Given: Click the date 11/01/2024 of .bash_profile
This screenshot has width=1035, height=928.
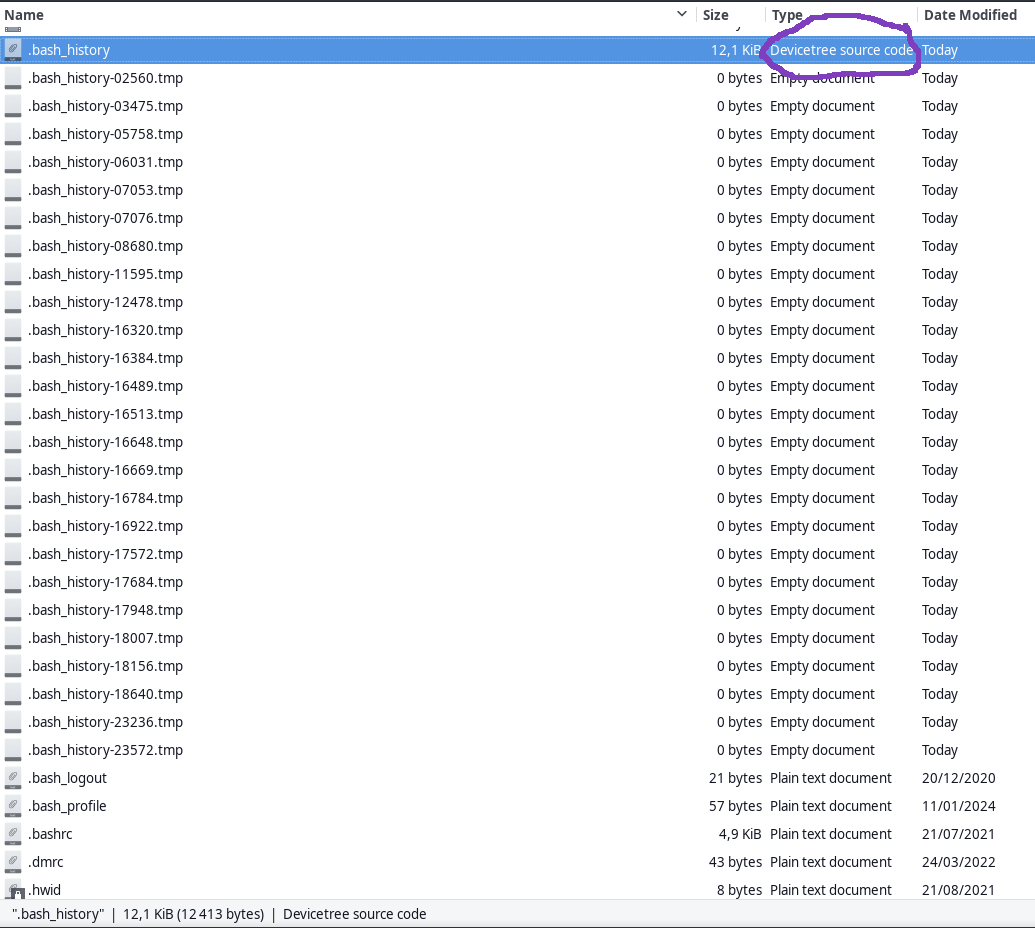Looking at the screenshot, I should pyautogui.click(x=958, y=806).
